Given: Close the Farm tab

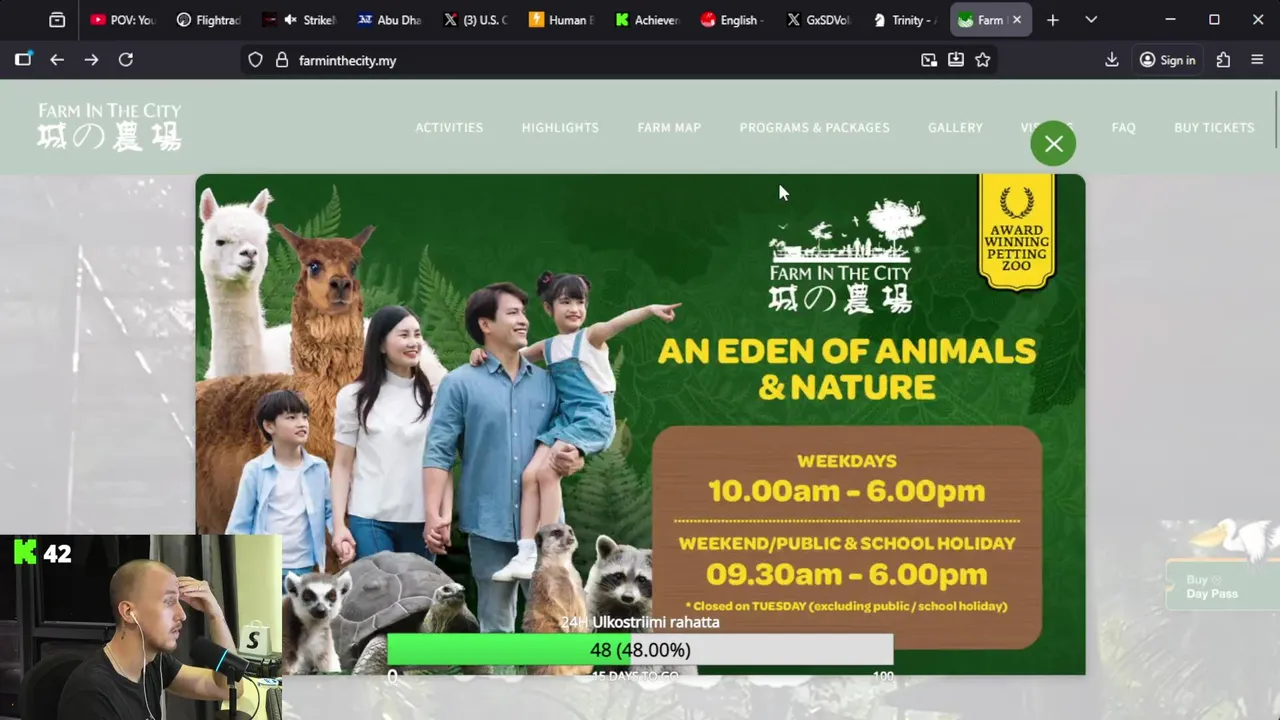Looking at the screenshot, I should [x=1017, y=20].
